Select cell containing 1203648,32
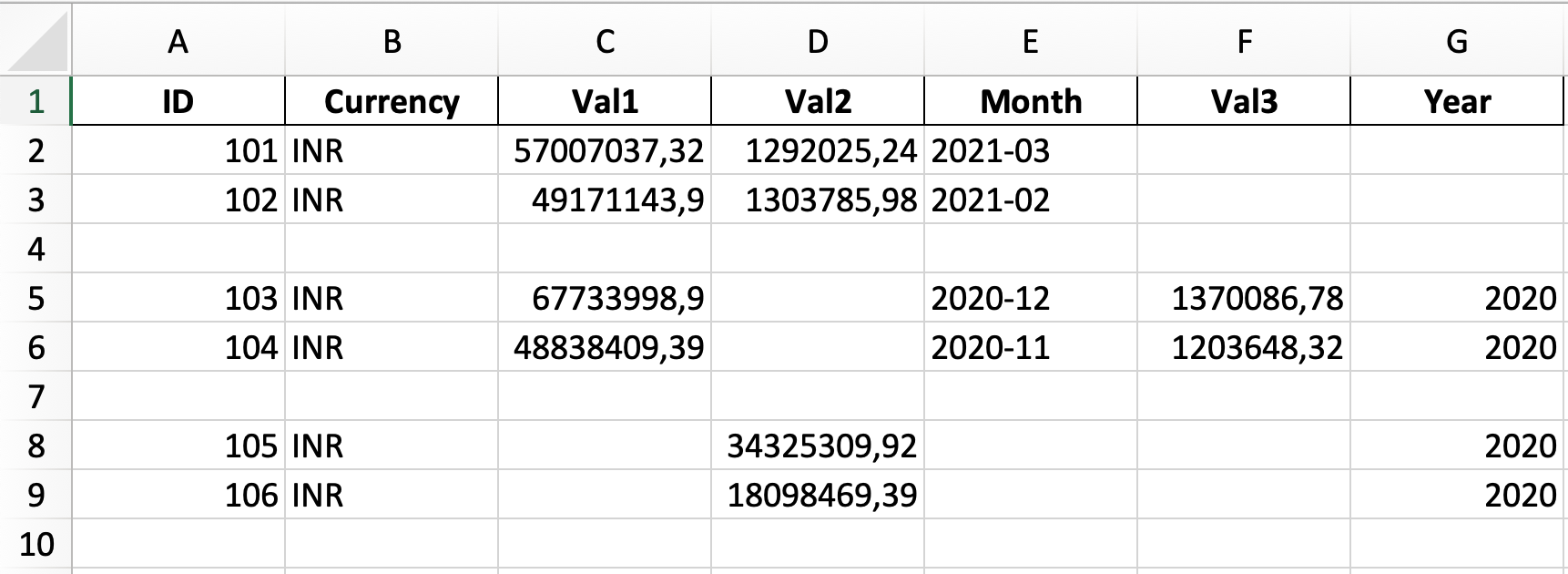 point(1244,347)
